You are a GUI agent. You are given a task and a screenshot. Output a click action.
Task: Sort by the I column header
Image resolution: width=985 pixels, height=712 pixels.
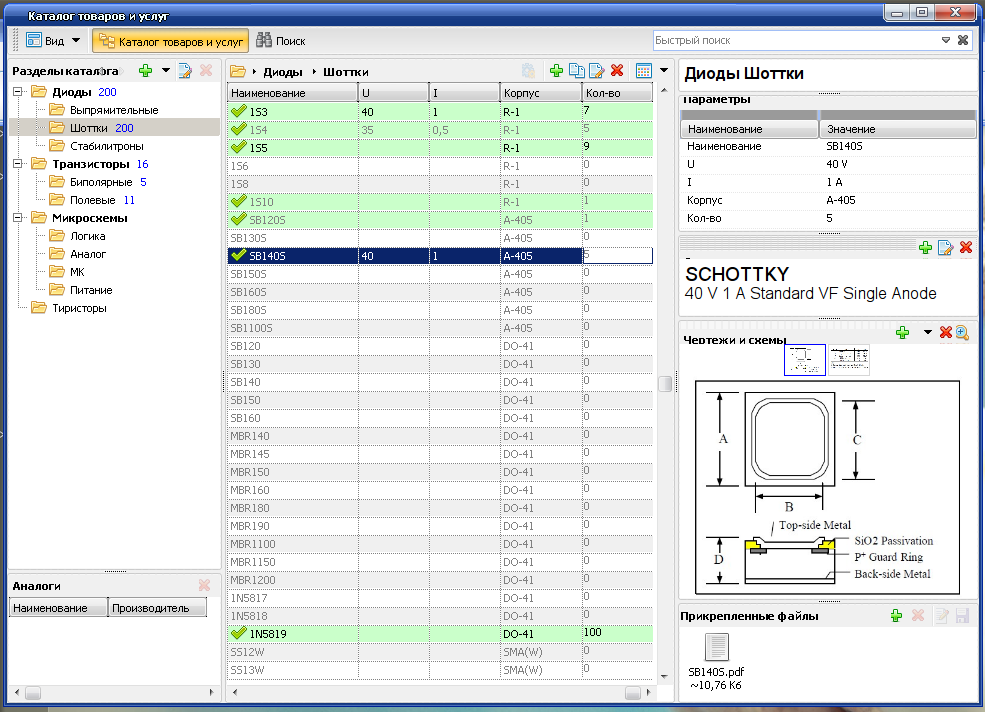click(465, 93)
